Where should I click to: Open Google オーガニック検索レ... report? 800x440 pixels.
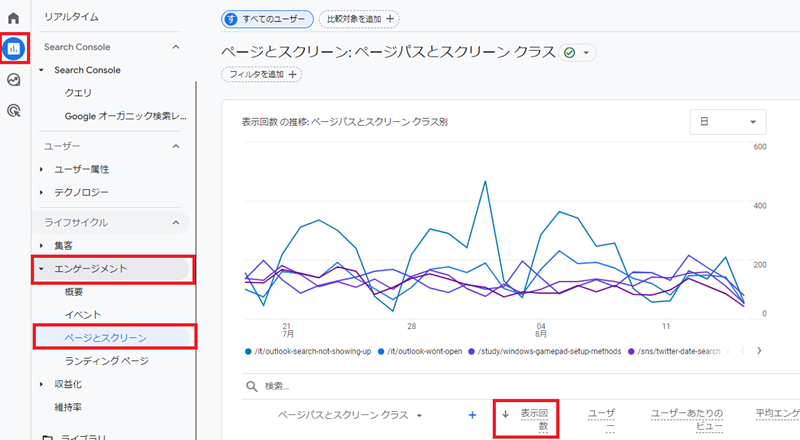click(126, 116)
